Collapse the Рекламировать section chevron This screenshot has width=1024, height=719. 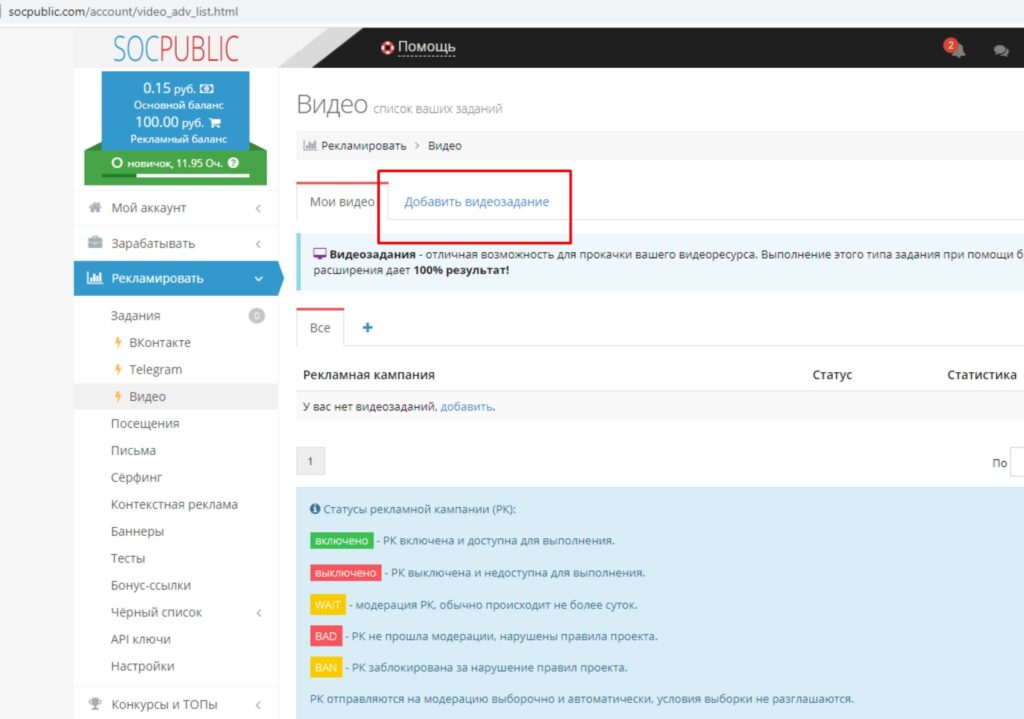click(x=259, y=279)
